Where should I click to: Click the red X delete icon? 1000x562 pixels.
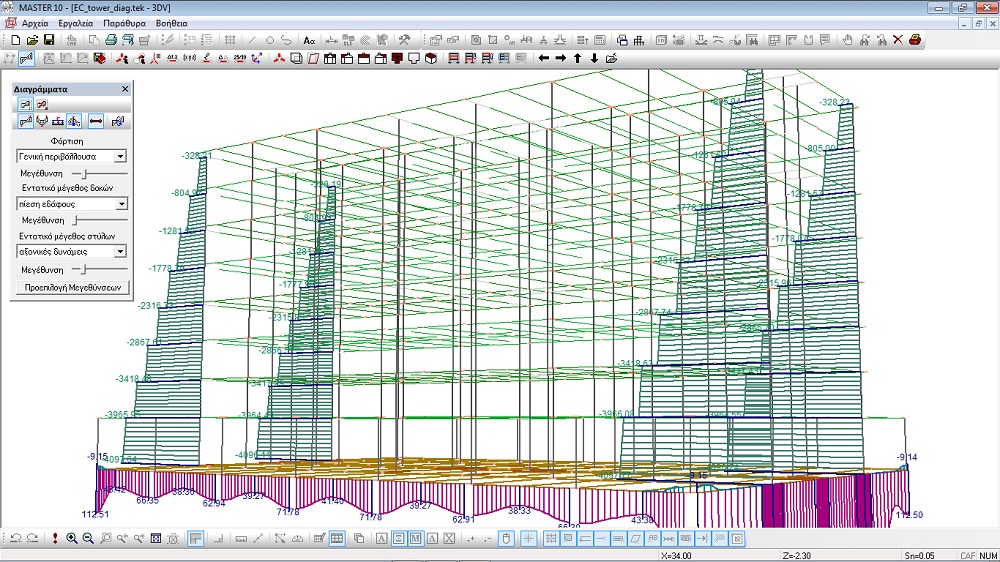pos(897,40)
